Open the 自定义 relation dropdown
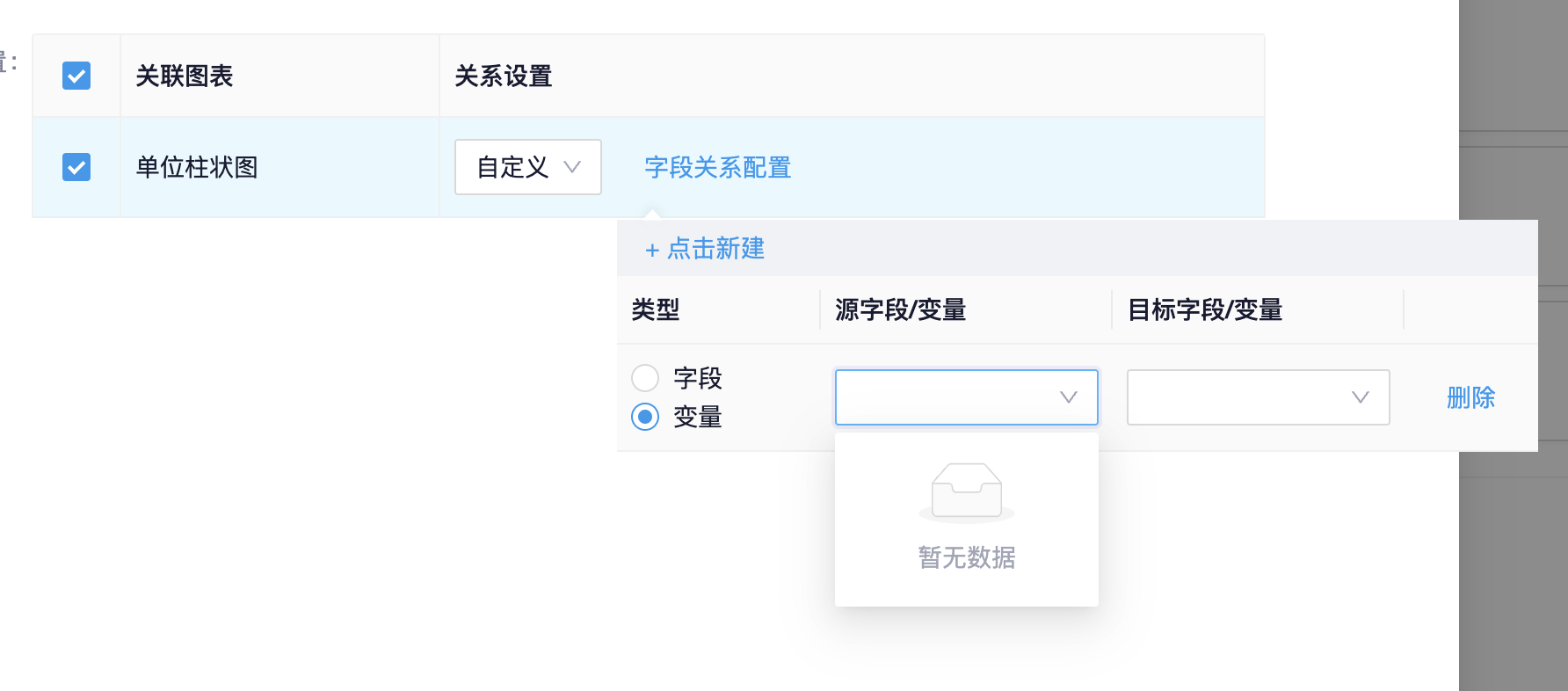 (527, 167)
